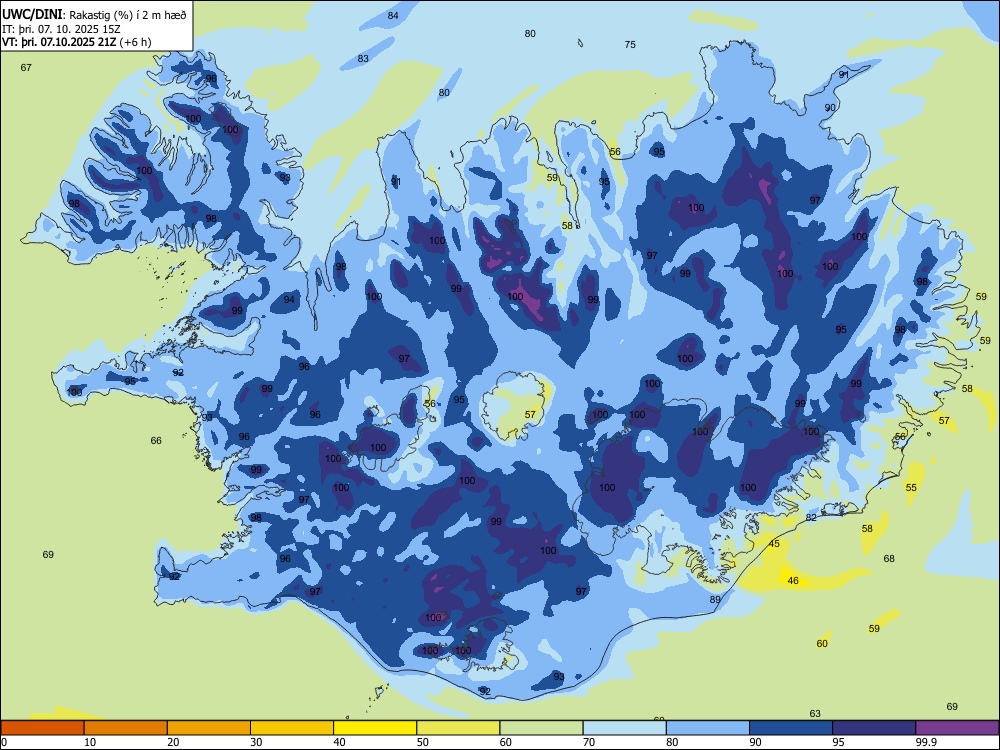Viewport: 1000px width, 750px height.
Task: Click the 30–40 amber legend band
Action: (292, 728)
